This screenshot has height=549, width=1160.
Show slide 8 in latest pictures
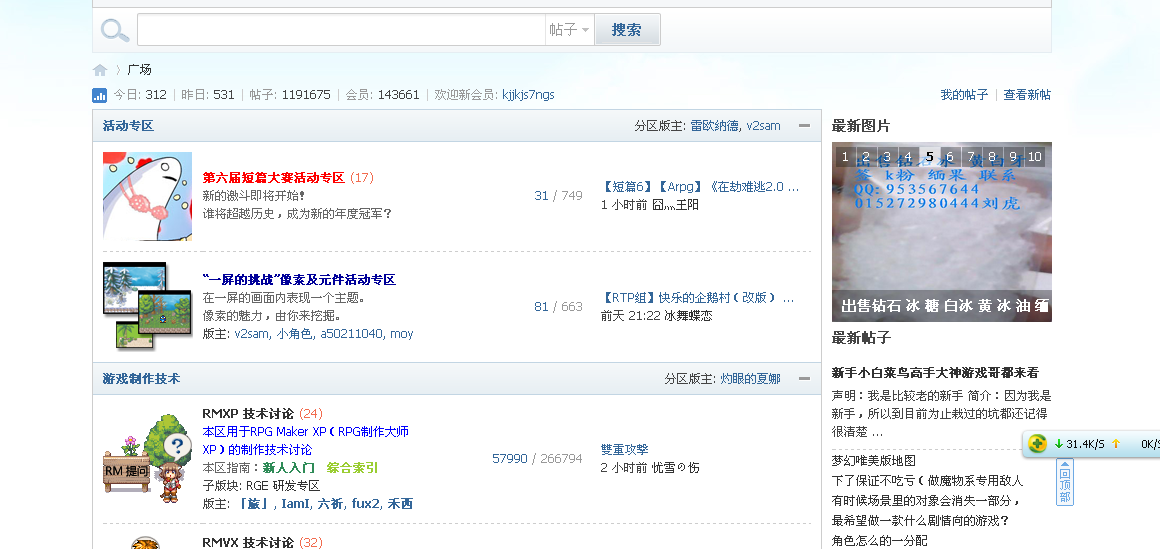[992, 157]
